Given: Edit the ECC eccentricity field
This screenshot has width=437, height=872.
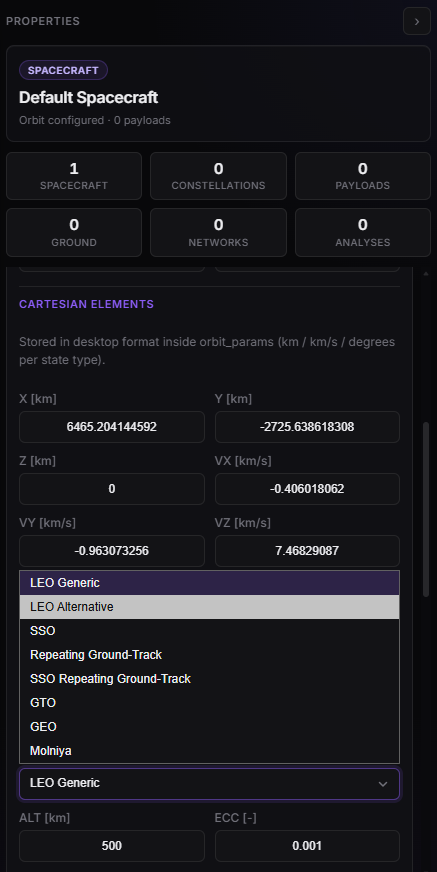Looking at the screenshot, I should tap(307, 846).
